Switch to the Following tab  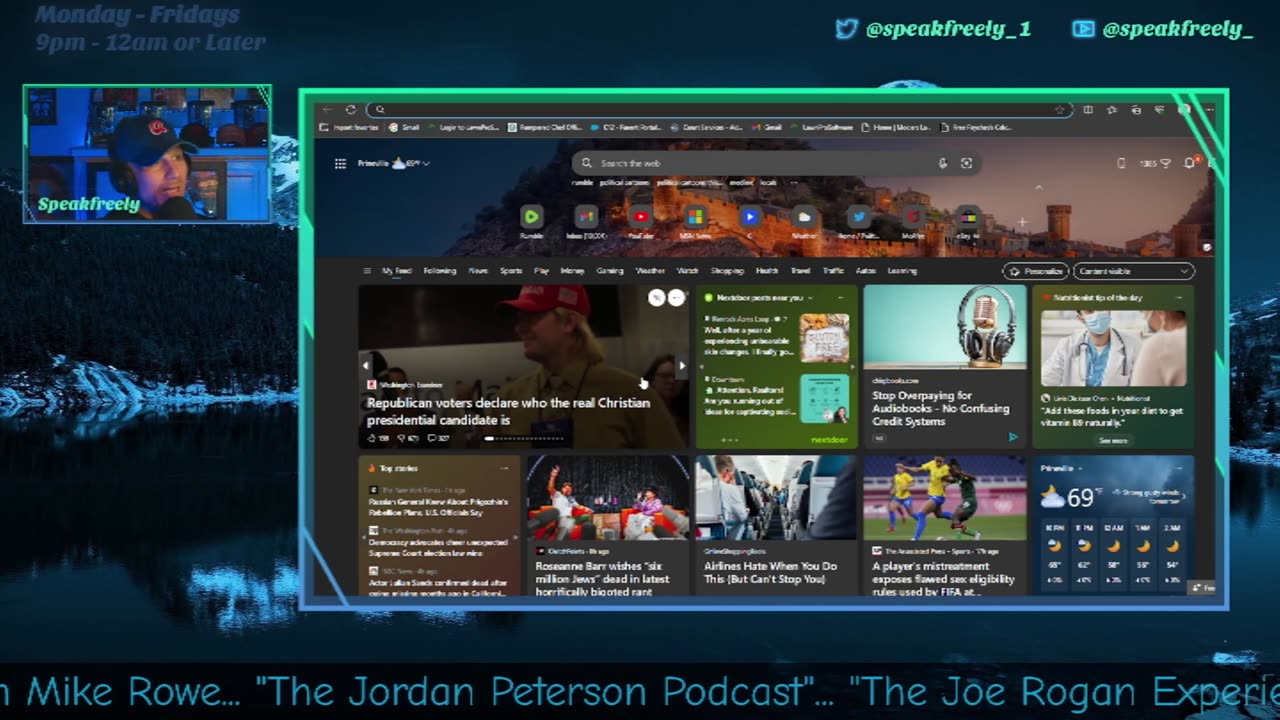pos(439,271)
